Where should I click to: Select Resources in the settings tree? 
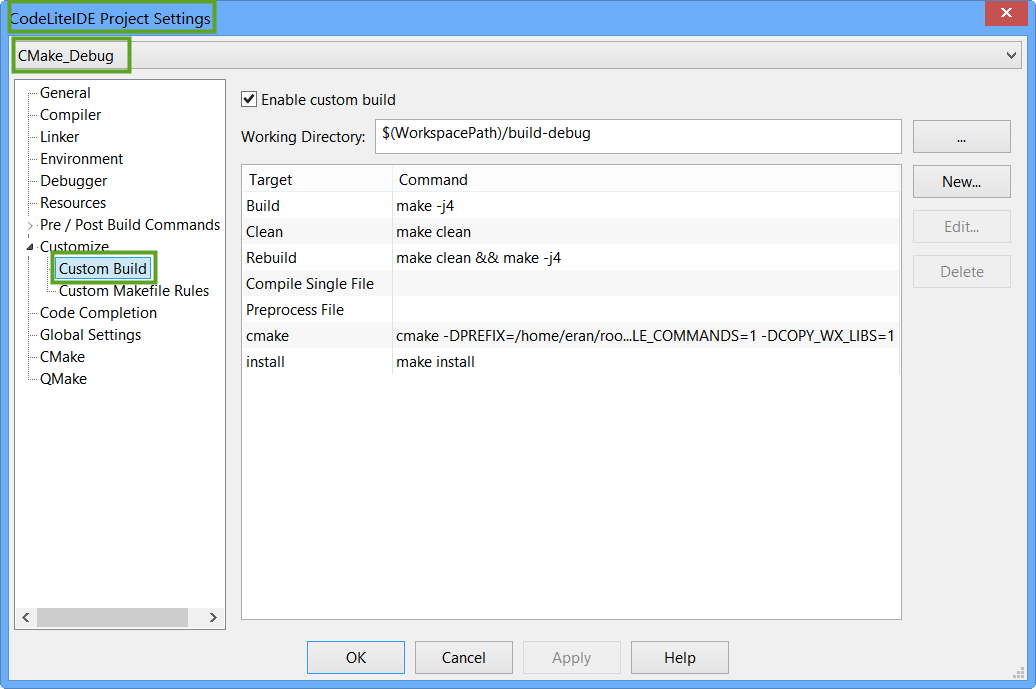click(x=73, y=203)
